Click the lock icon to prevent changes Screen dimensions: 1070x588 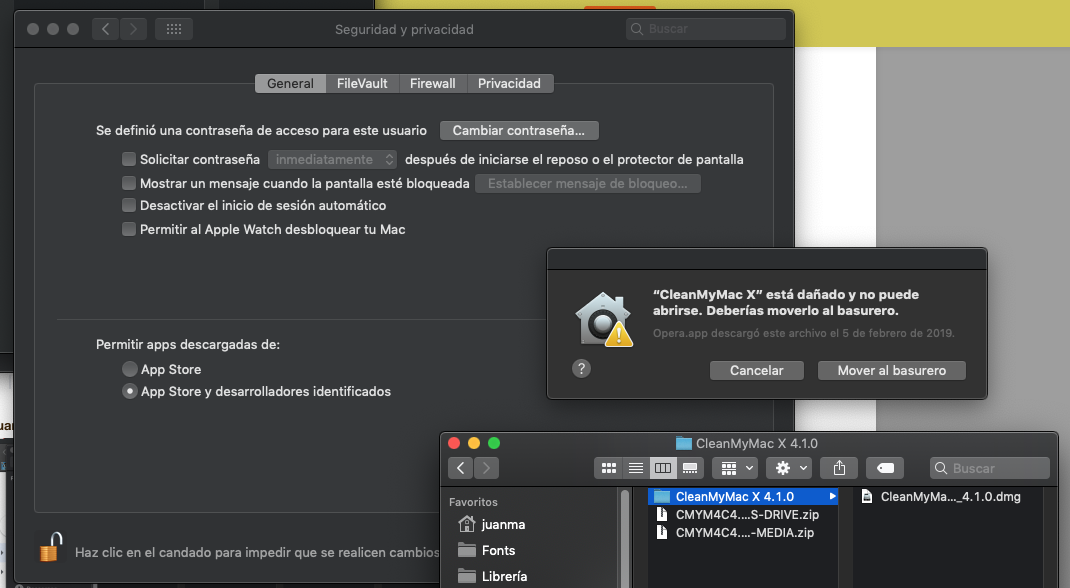click(50, 547)
